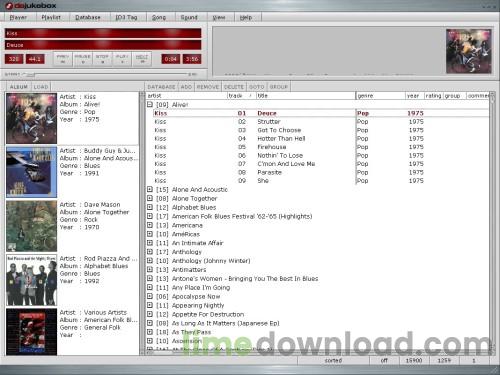
Task: Expand the [13] Antimatters group
Action: coord(150,270)
